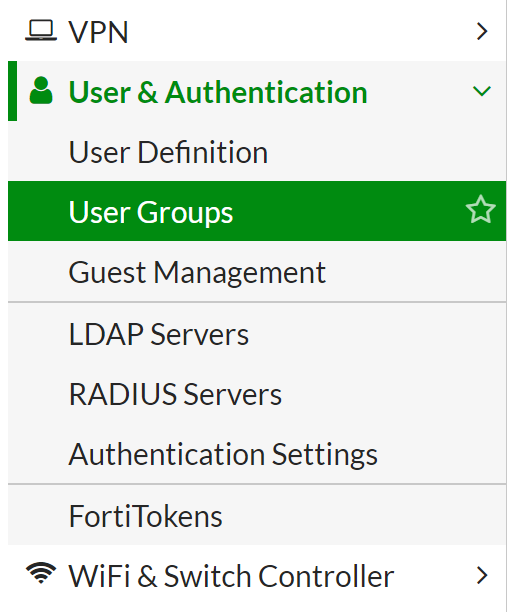Open the WiFi & Switch Controller menu label
507x612 pixels.
[231, 576]
